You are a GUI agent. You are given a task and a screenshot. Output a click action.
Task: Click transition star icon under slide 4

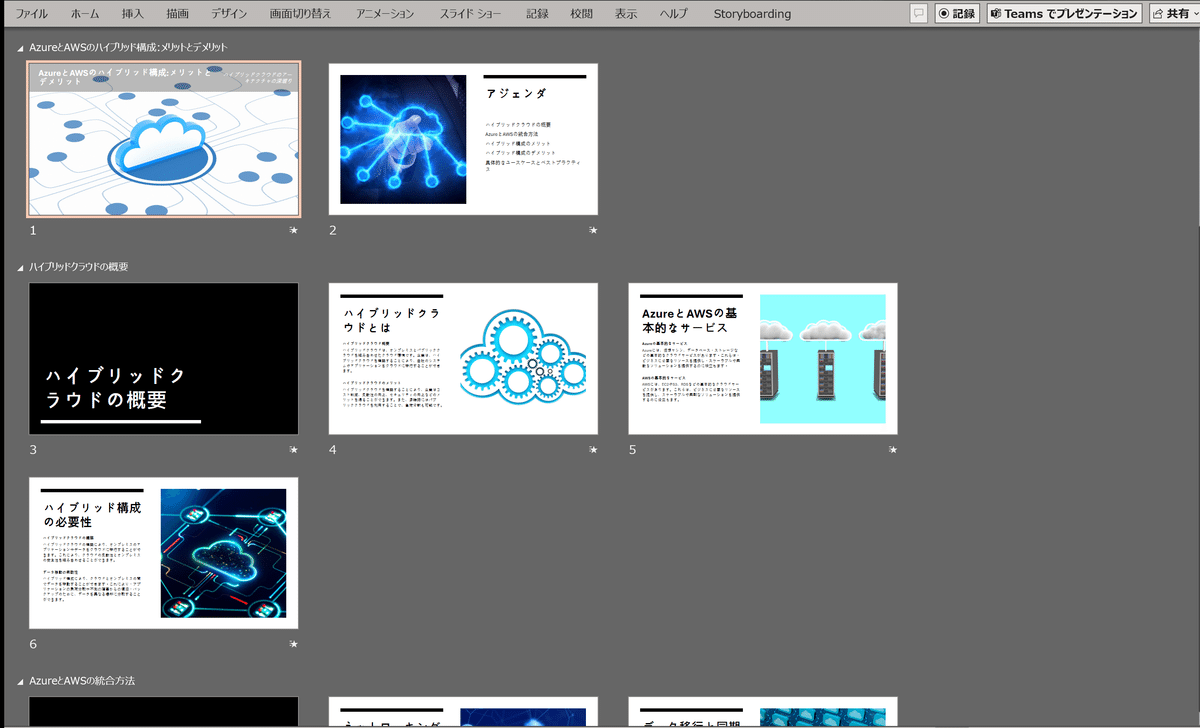(593, 450)
